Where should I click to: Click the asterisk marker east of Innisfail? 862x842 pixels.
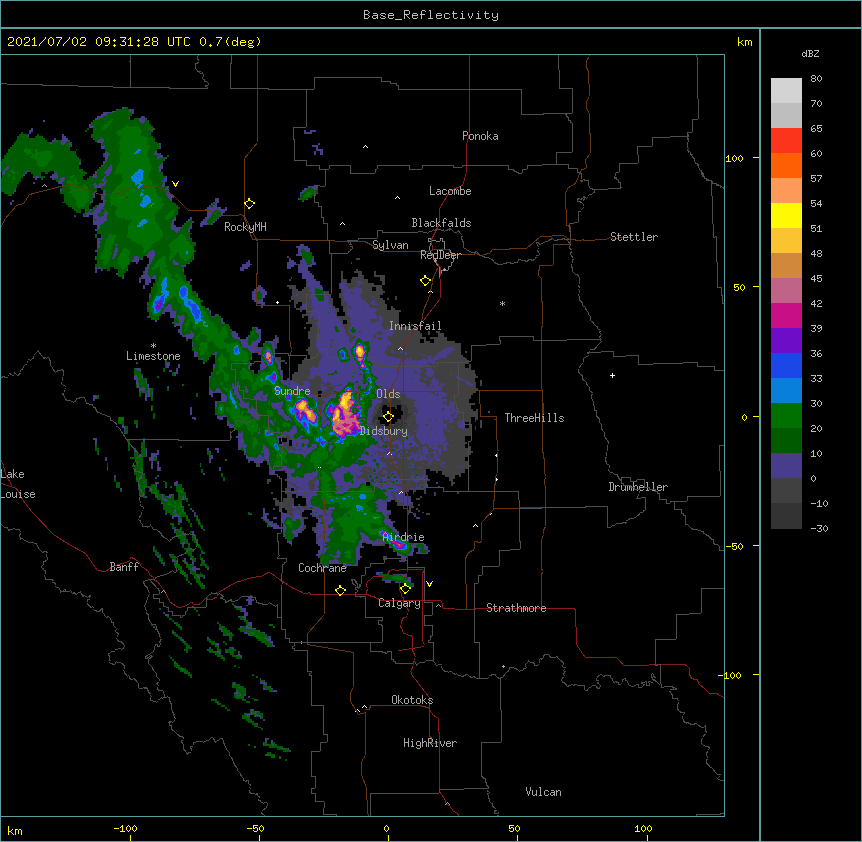pyautogui.click(x=502, y=303)
